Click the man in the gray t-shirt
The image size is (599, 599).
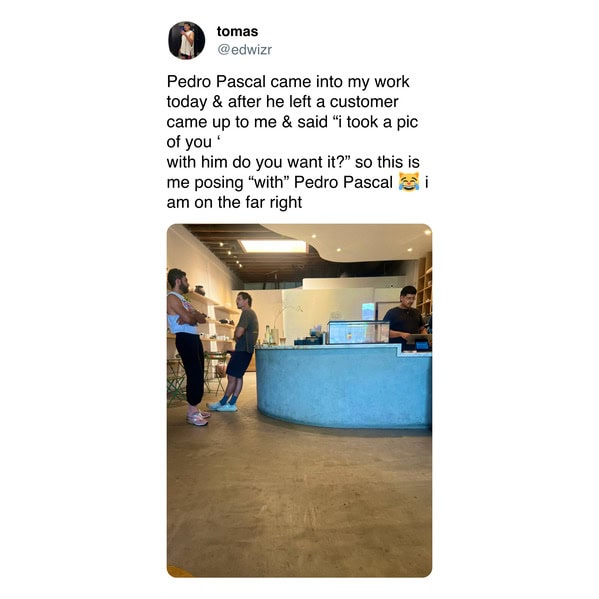(x=237, y=351)
